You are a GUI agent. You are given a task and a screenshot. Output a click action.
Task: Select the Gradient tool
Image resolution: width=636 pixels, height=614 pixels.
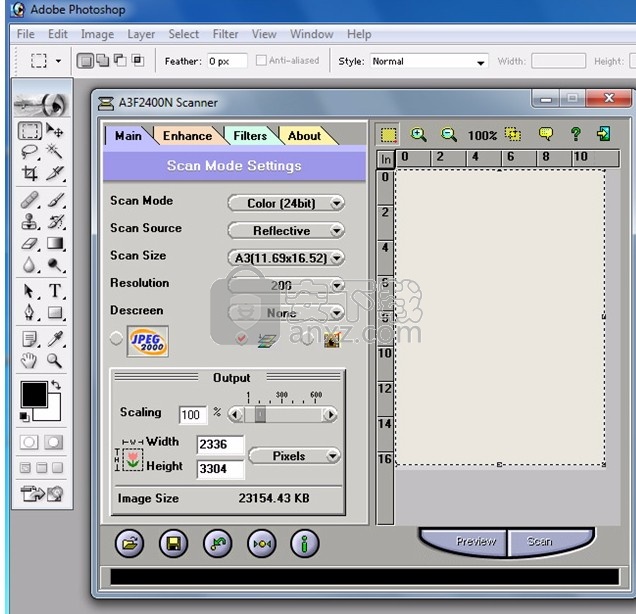coord(54,243)
